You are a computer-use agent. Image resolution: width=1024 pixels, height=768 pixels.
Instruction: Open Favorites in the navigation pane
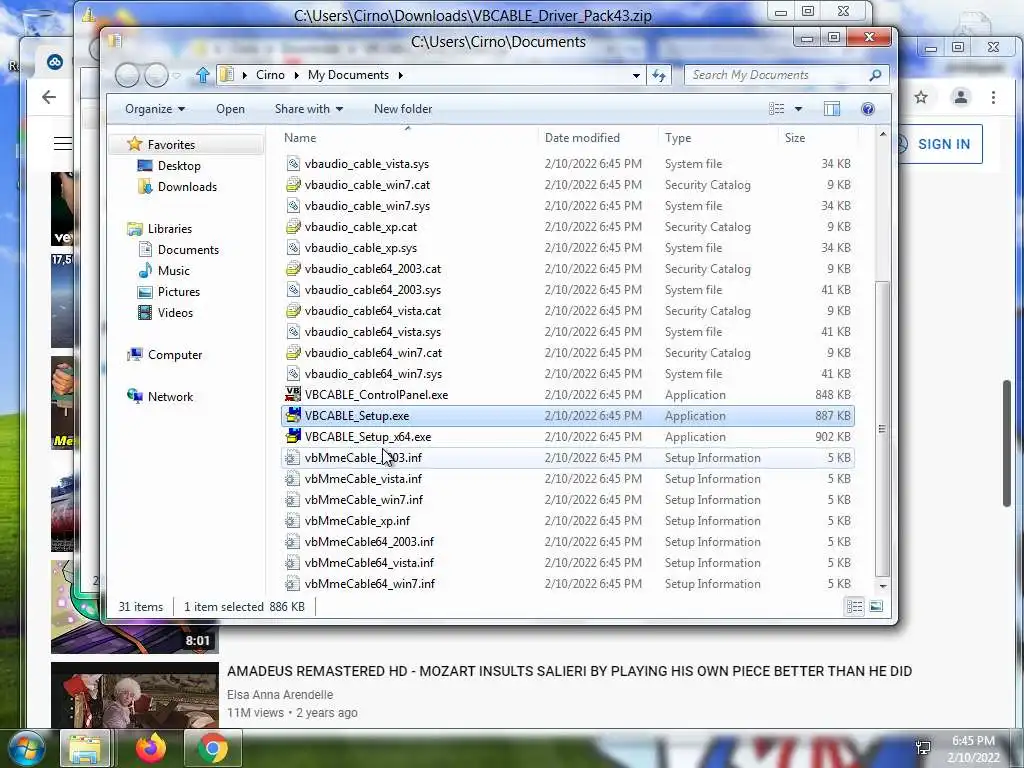point(171,144)
